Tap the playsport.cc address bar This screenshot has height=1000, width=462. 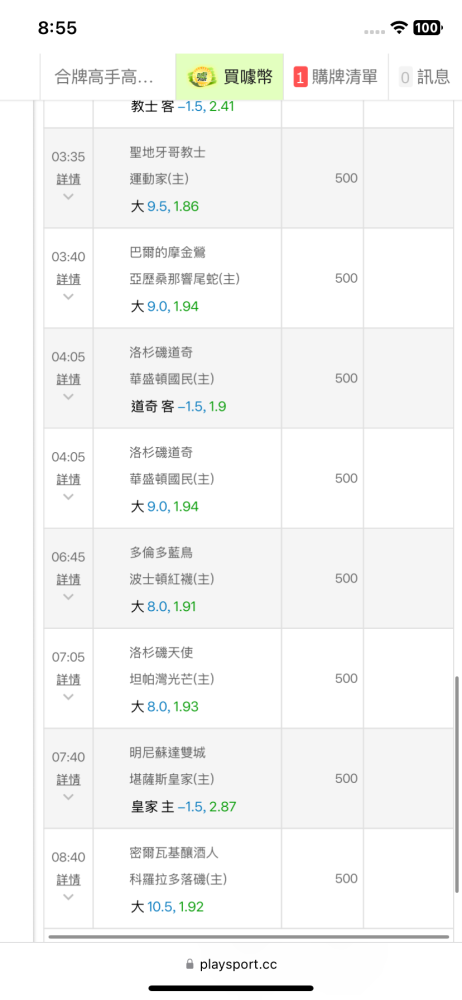click(231, 964)
